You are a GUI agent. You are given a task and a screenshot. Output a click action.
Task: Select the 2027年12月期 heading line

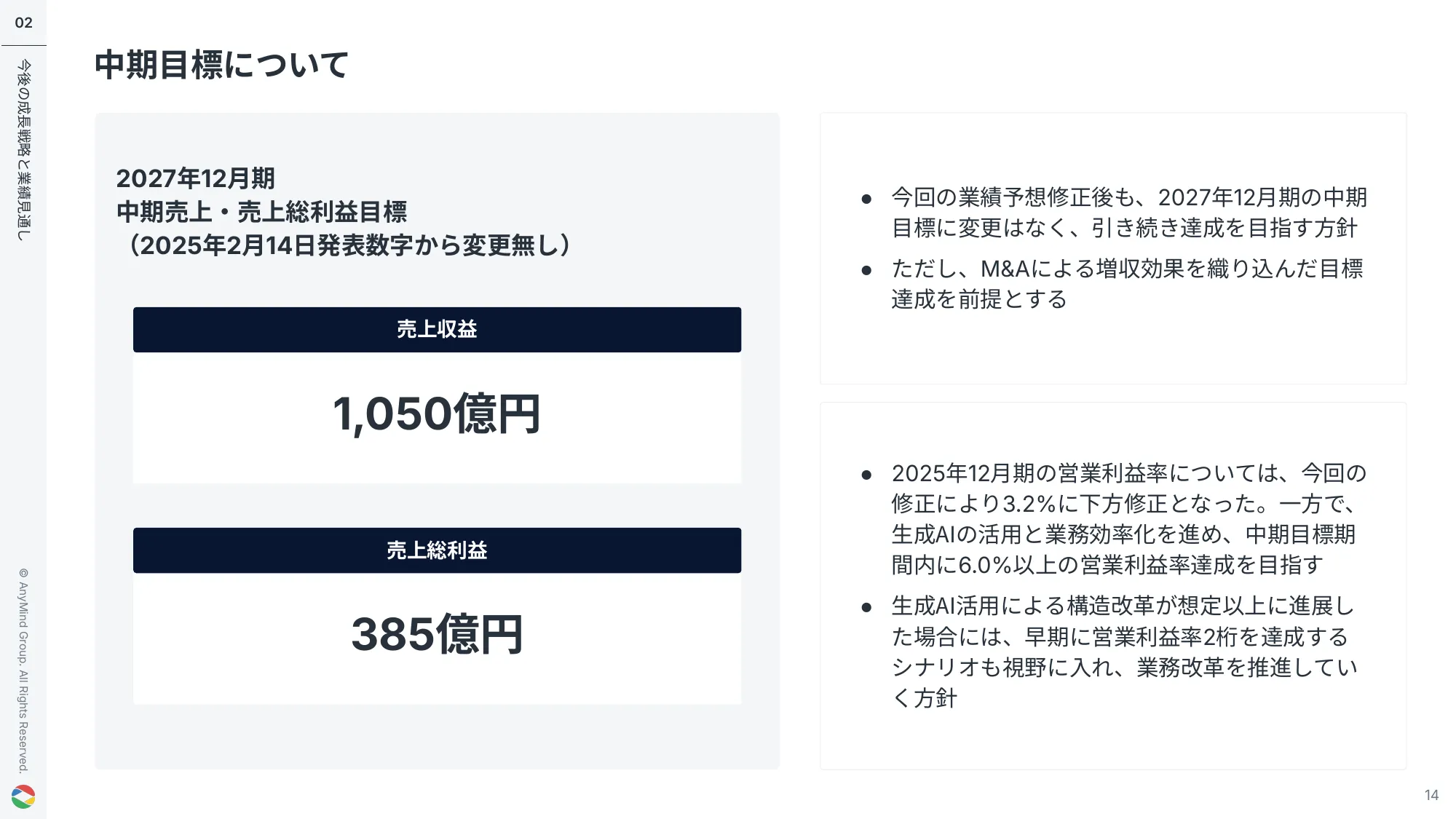pyautogui.click(x=196, y=178)
